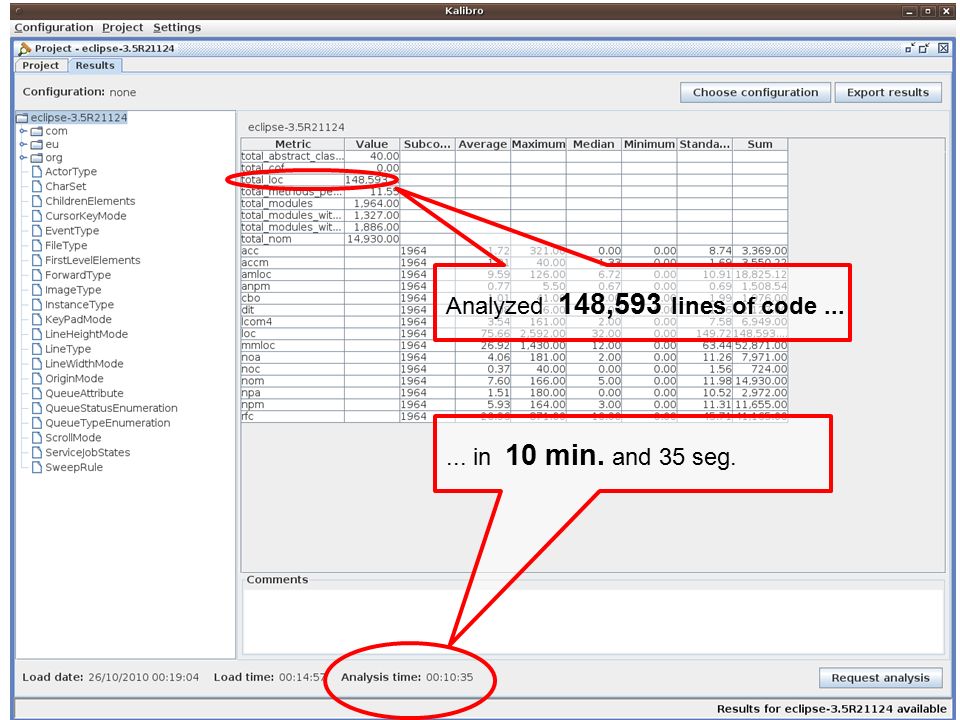Click the LineHeightMode file icon
Viewport: 960px width, 720px height.
[37, 334]
